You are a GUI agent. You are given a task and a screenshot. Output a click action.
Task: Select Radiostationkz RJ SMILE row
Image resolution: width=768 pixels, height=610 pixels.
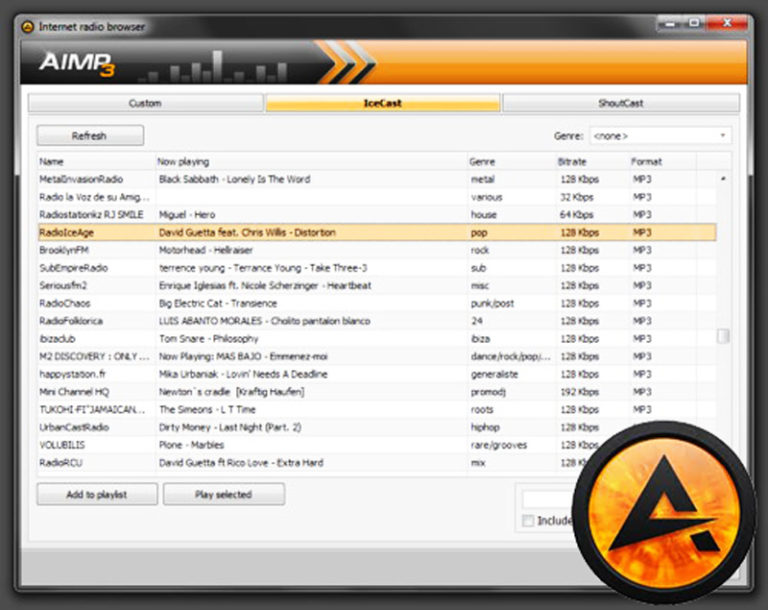coord(377,215)
